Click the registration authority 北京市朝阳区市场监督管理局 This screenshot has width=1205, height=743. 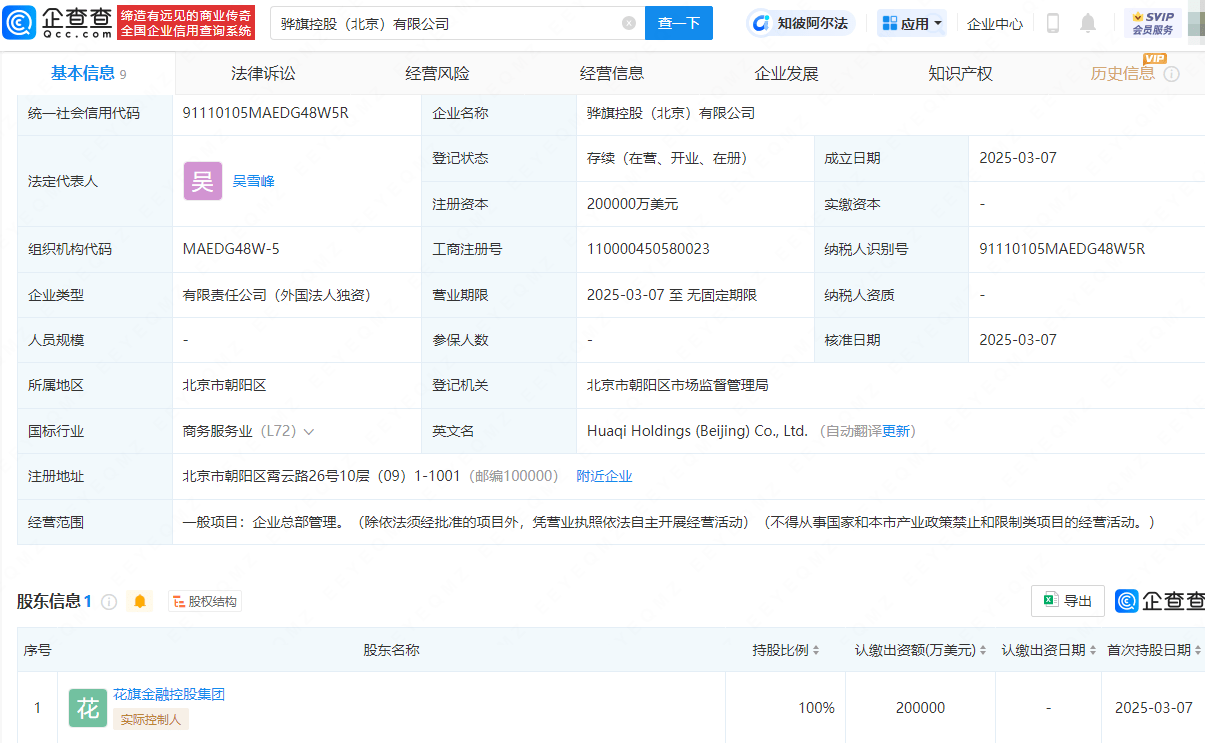tap(678, 385)
